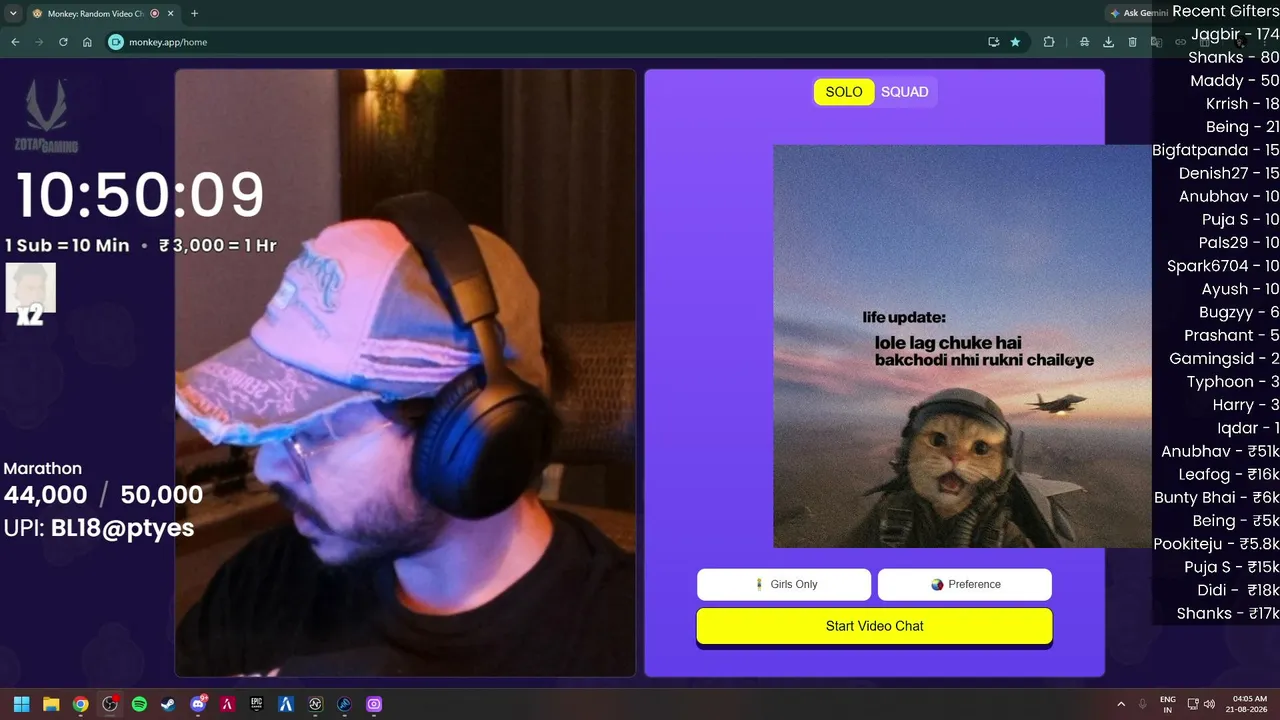Viewport: 1280px width, 720px height.
Task: Open the browser extensions puzzle icon
Action: point(1049,42)
